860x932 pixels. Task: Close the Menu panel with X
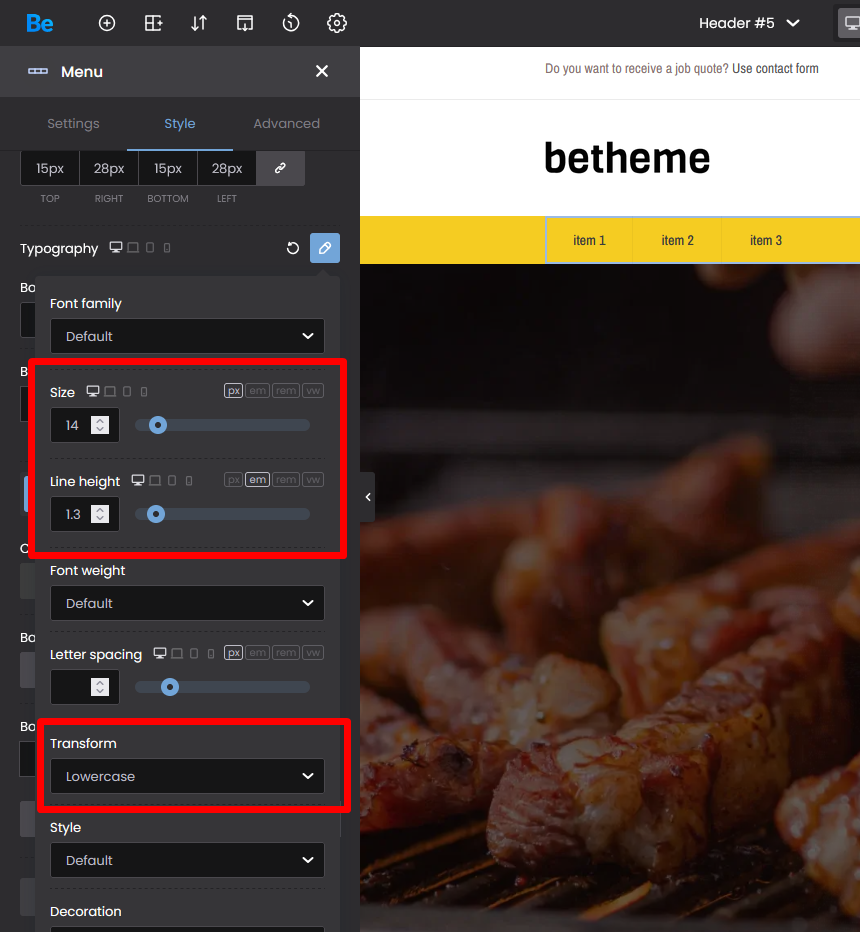click(322, 71)
